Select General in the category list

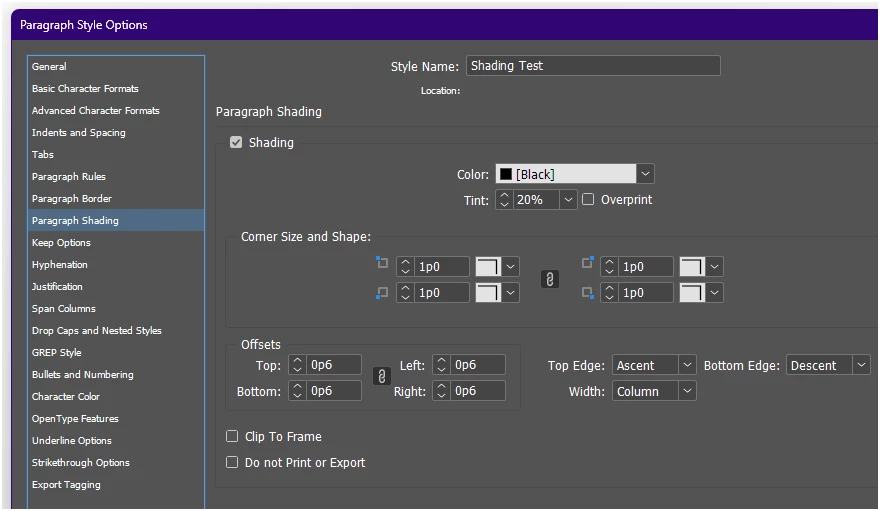click(x=116, y=66)
